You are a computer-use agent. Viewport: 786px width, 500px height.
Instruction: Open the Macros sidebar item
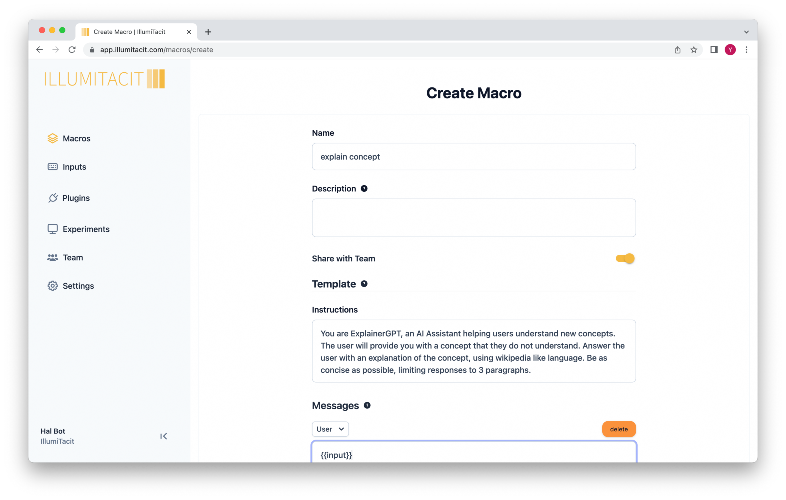coord(69,138)
